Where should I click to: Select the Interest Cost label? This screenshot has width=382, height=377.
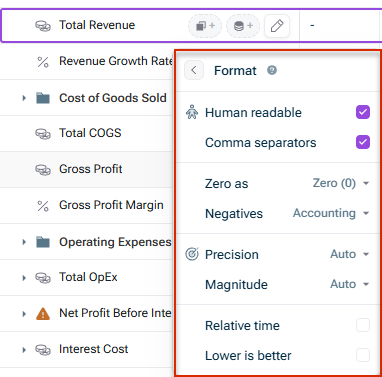(94, 349)
